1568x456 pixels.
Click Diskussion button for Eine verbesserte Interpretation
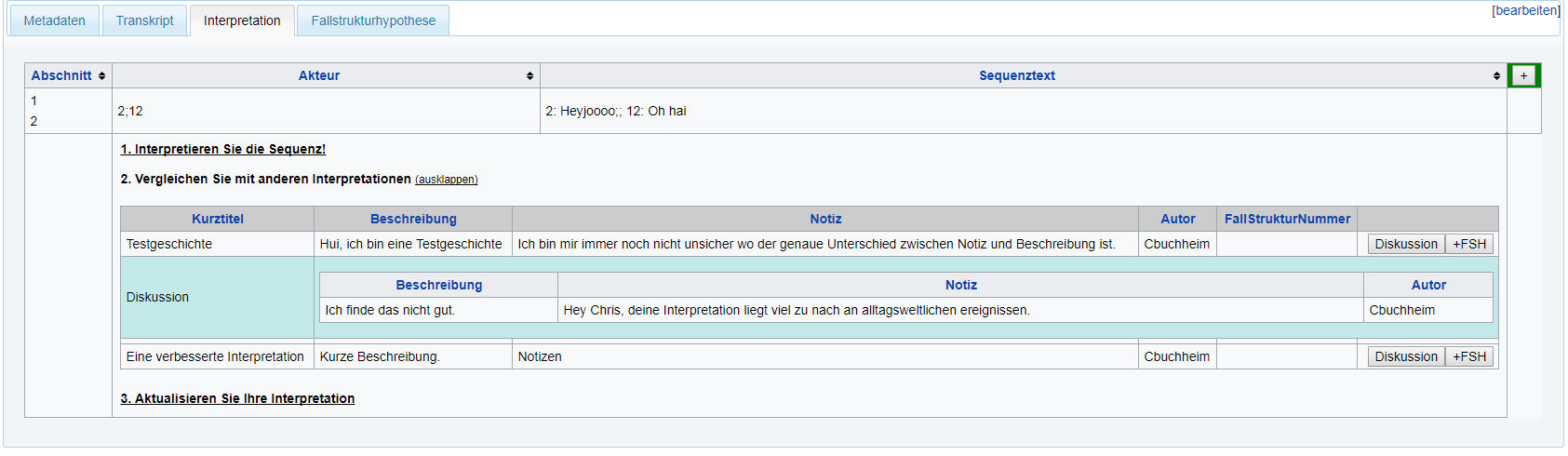[x=1405, y=356]
